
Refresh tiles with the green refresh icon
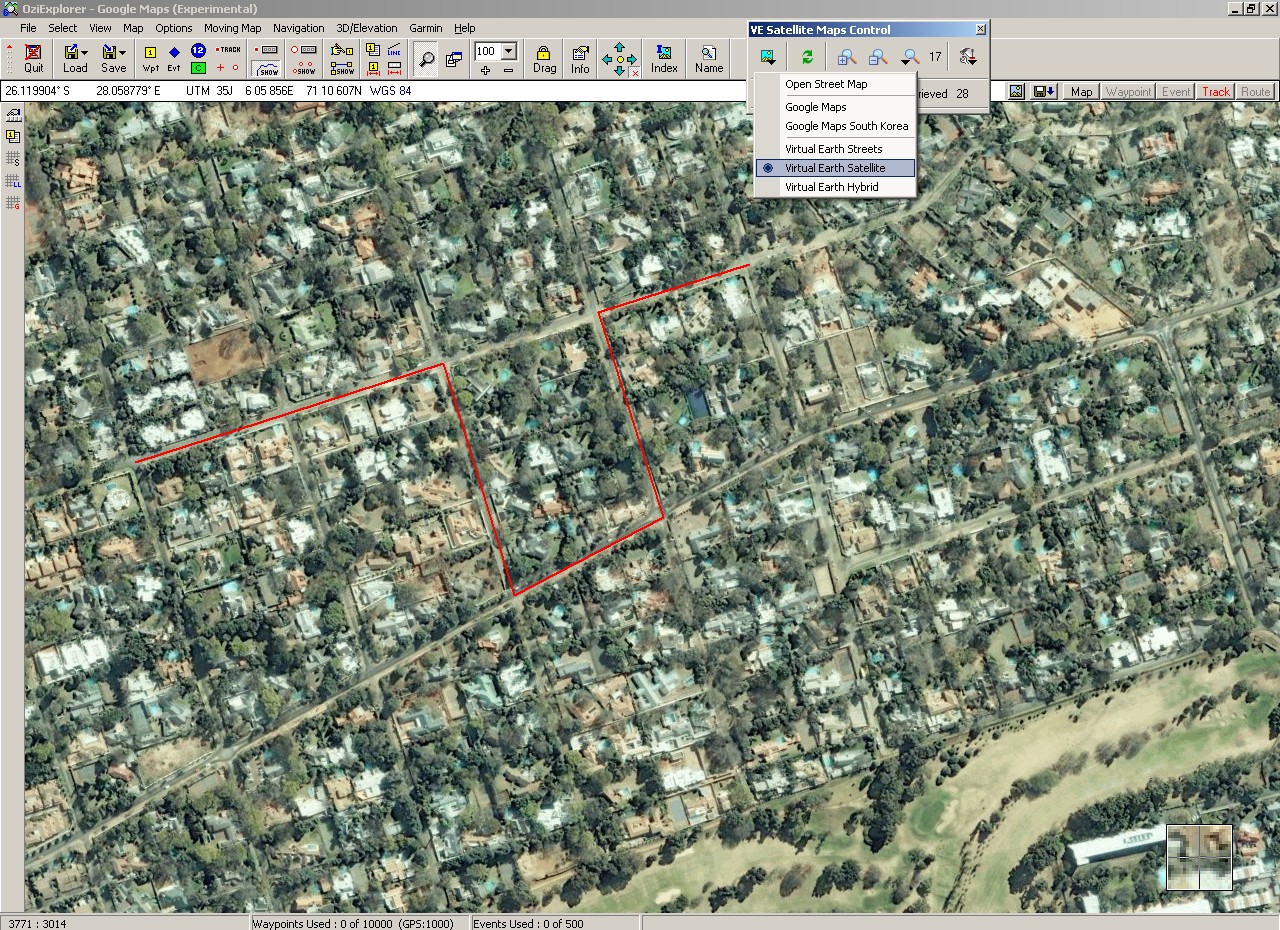808,57
